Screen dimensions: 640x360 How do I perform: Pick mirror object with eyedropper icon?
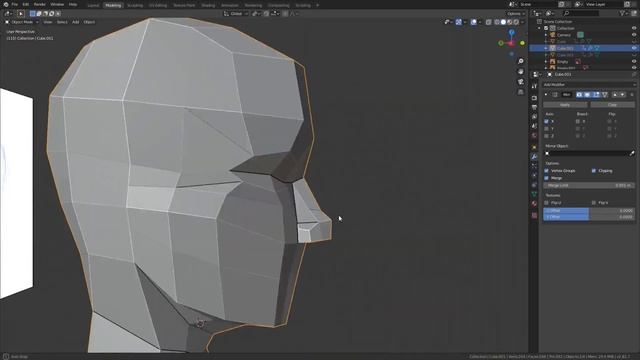(632, 153)
